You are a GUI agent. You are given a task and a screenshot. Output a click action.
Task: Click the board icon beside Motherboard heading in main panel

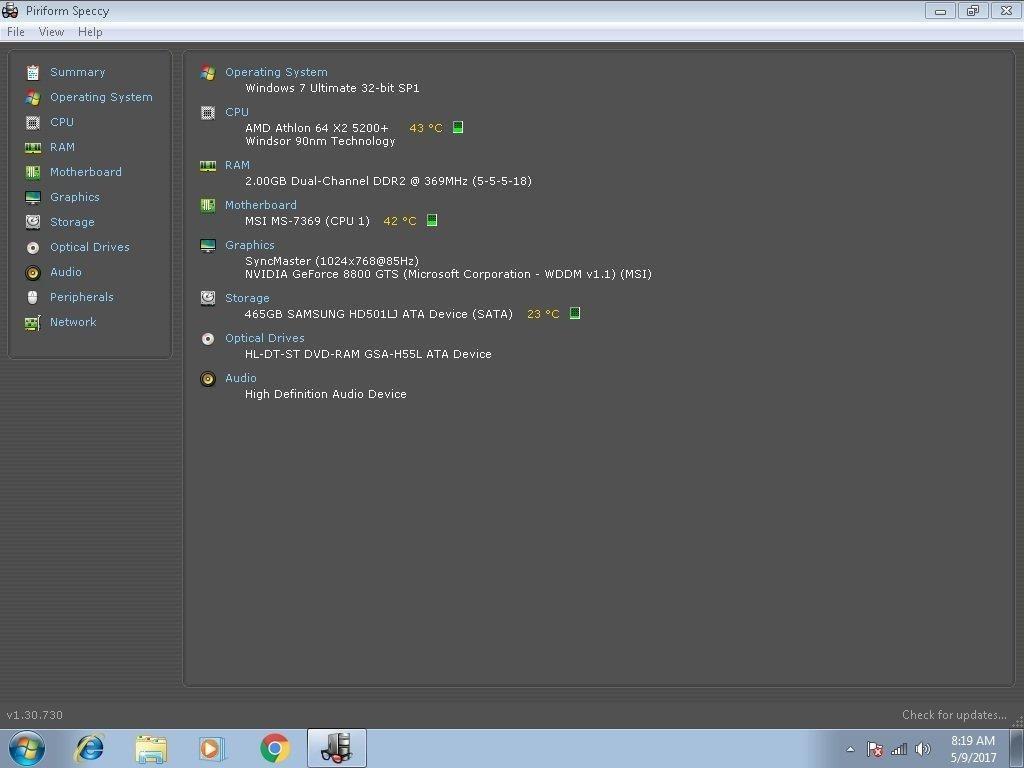(x=208, y=206)
